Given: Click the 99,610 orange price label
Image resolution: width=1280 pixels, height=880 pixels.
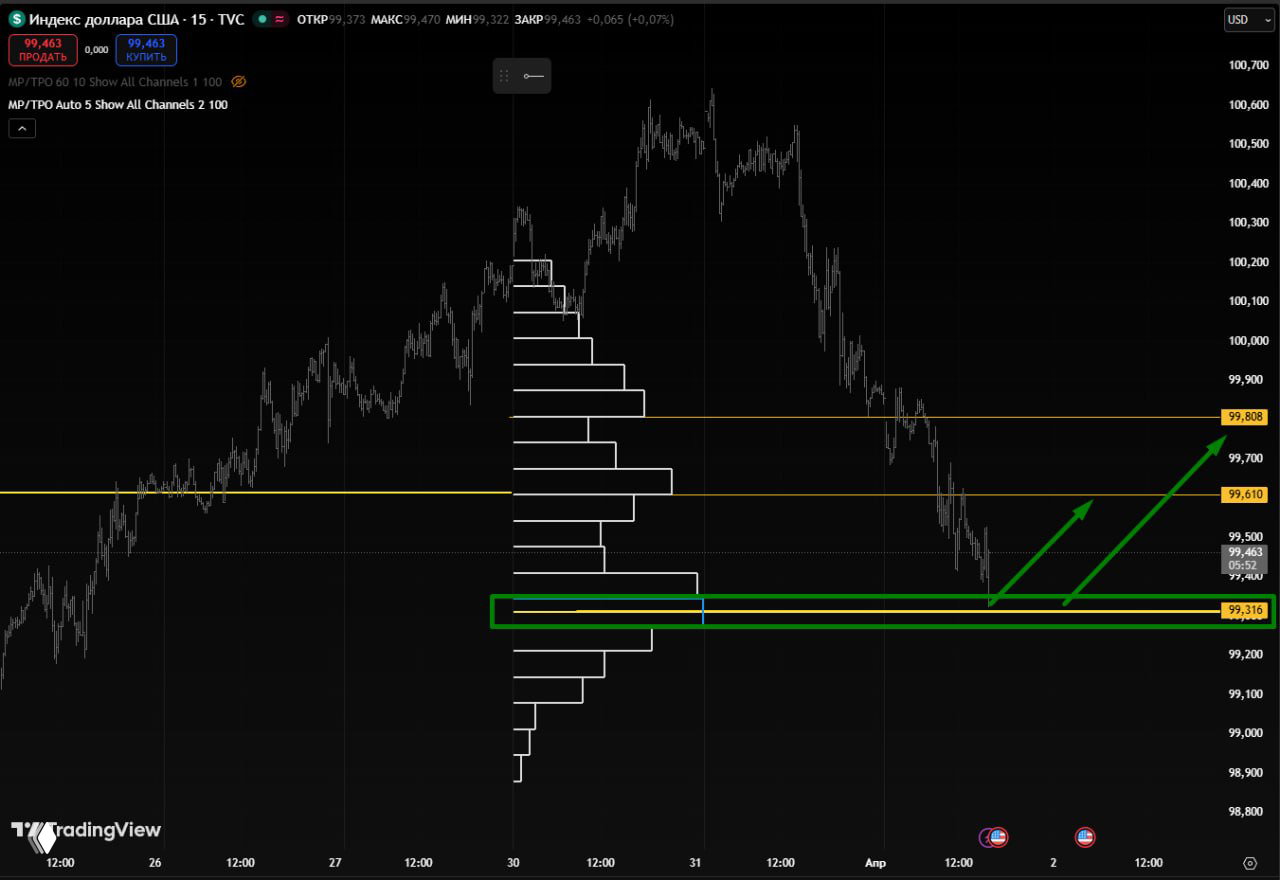Looking at the screenshot, I should click(x=1246, y=495).
